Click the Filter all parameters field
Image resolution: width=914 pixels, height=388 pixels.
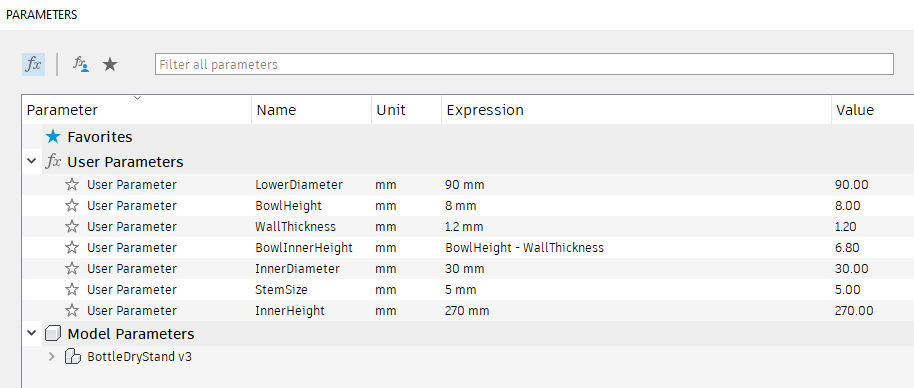pos(524,64)
